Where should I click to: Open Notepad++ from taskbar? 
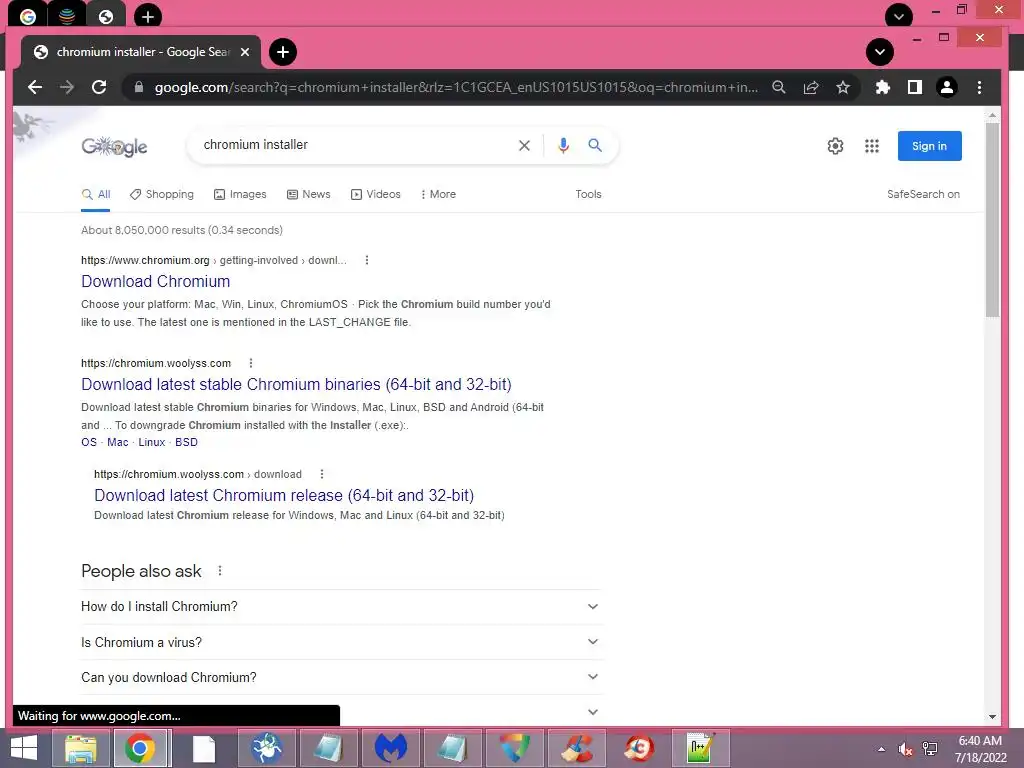[701, 748]
